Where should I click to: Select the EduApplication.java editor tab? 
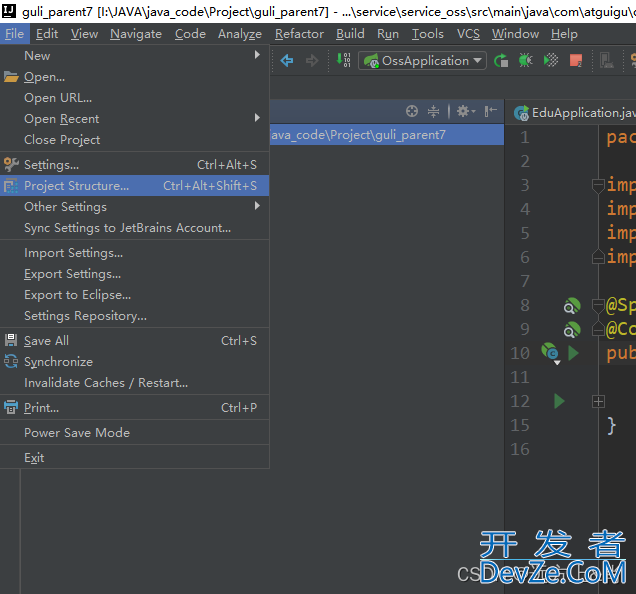click(x=574, y=112)
